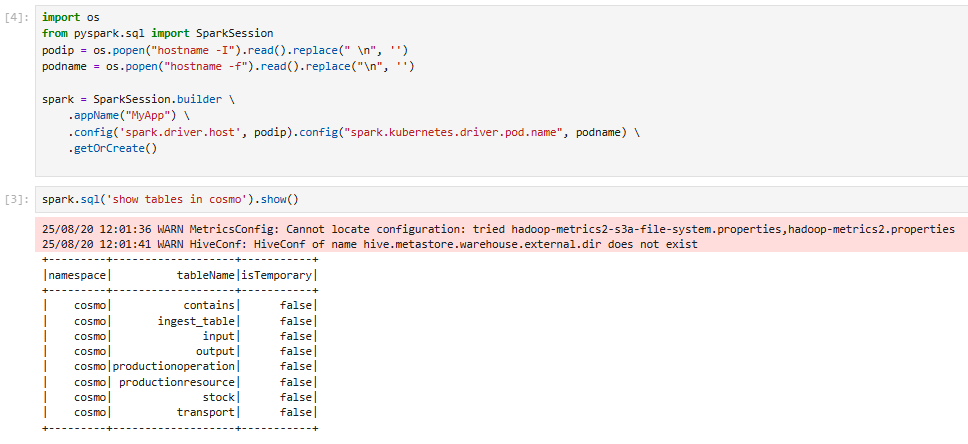
Task: Click the 'from pyspark.sql import SparkSession' line
Action: 157,33
